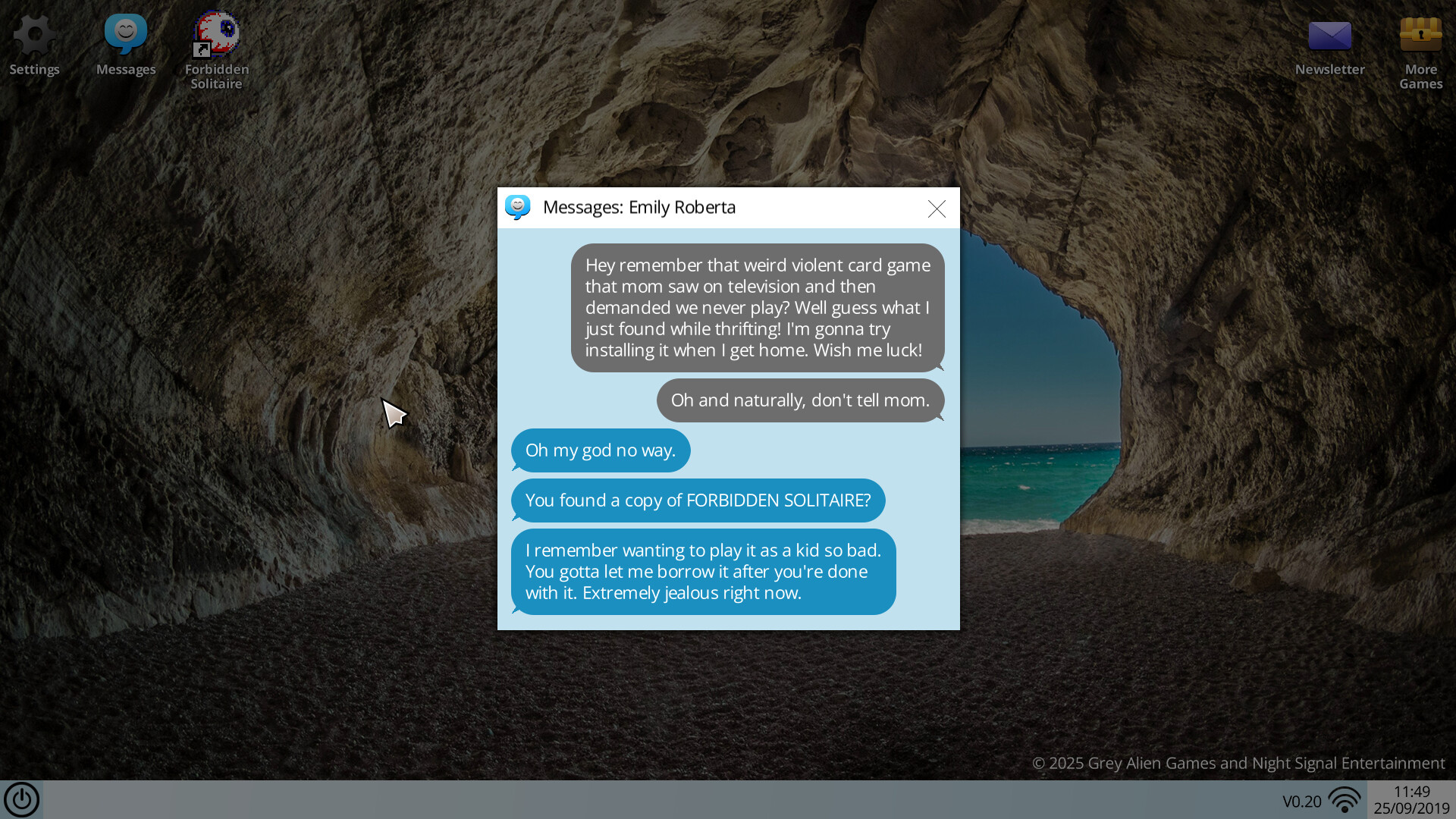This screenshot has width=1456, height=819.
Task: Select the 'Extremely jealous' reply bubble
Action: tap(703, 572)
